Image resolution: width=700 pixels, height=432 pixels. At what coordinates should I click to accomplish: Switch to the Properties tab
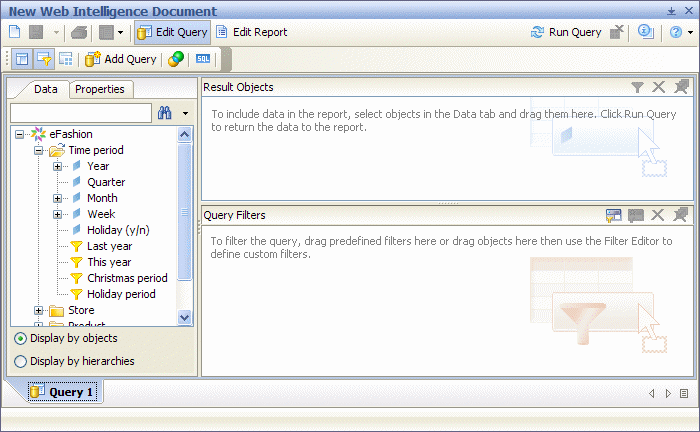click(x=100, y=89)
